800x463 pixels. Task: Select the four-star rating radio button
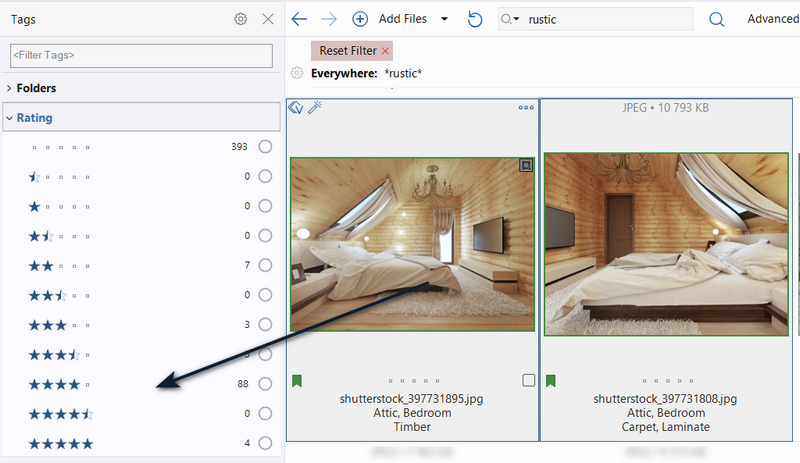(265, 384)
